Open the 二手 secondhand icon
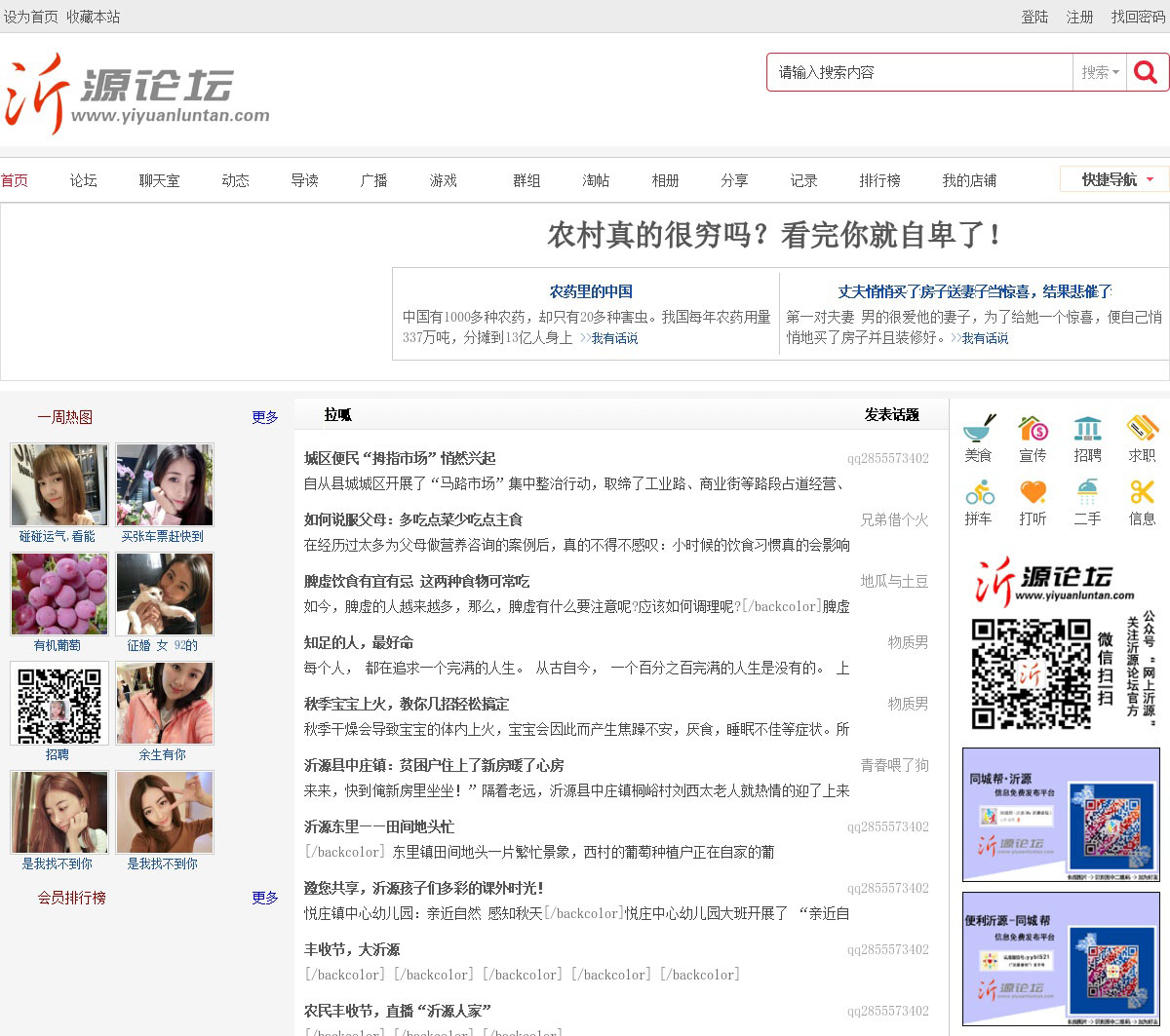This screenshot has height=1036, width=1170. point(1087,493)
